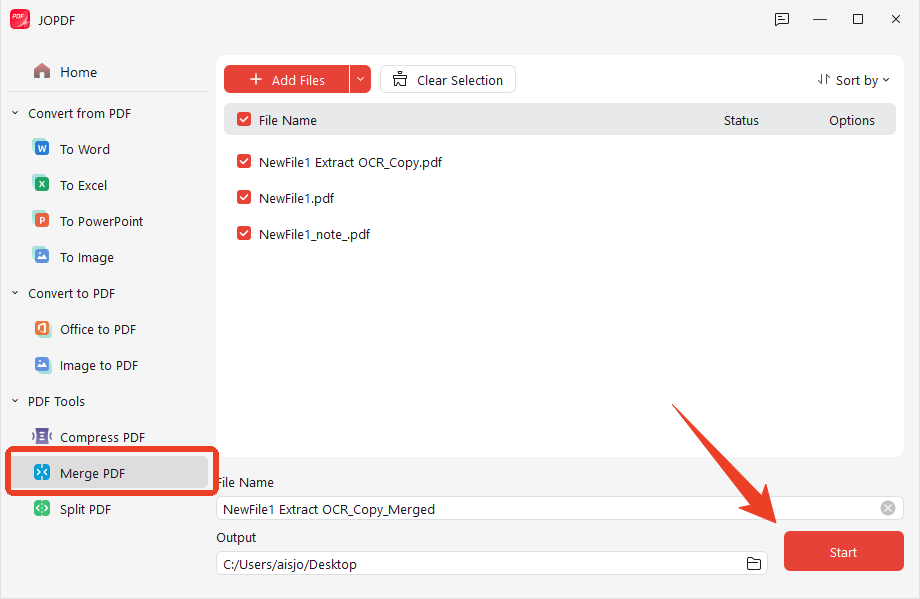Image resolution: width=920 pixels, height=599 pixels.
Task: Open the Compress PDF tool icon
Action: pyautogui.click(x=42, y=436)
